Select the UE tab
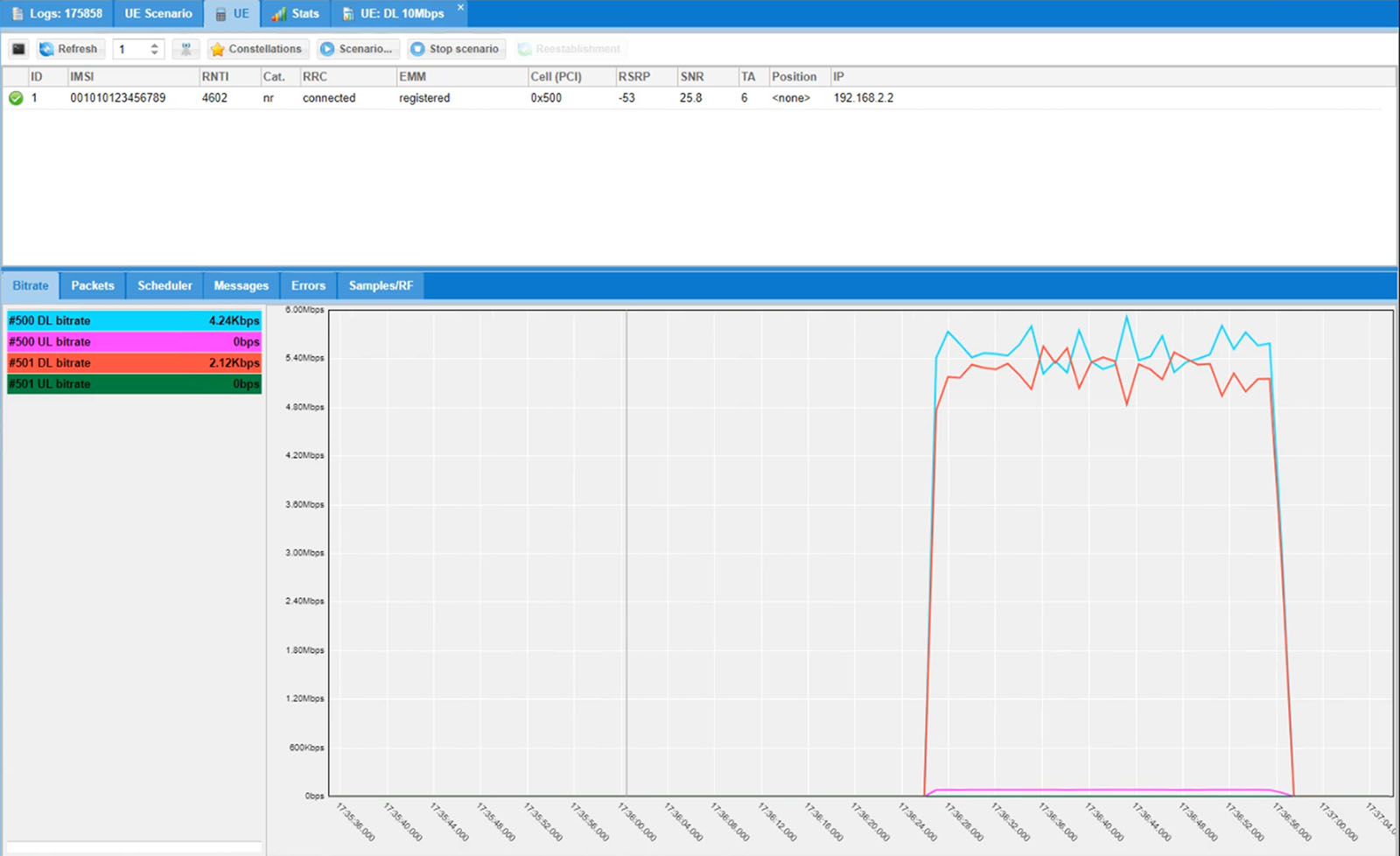This screenshot has width=1400, height=856. tap(233, 13)
